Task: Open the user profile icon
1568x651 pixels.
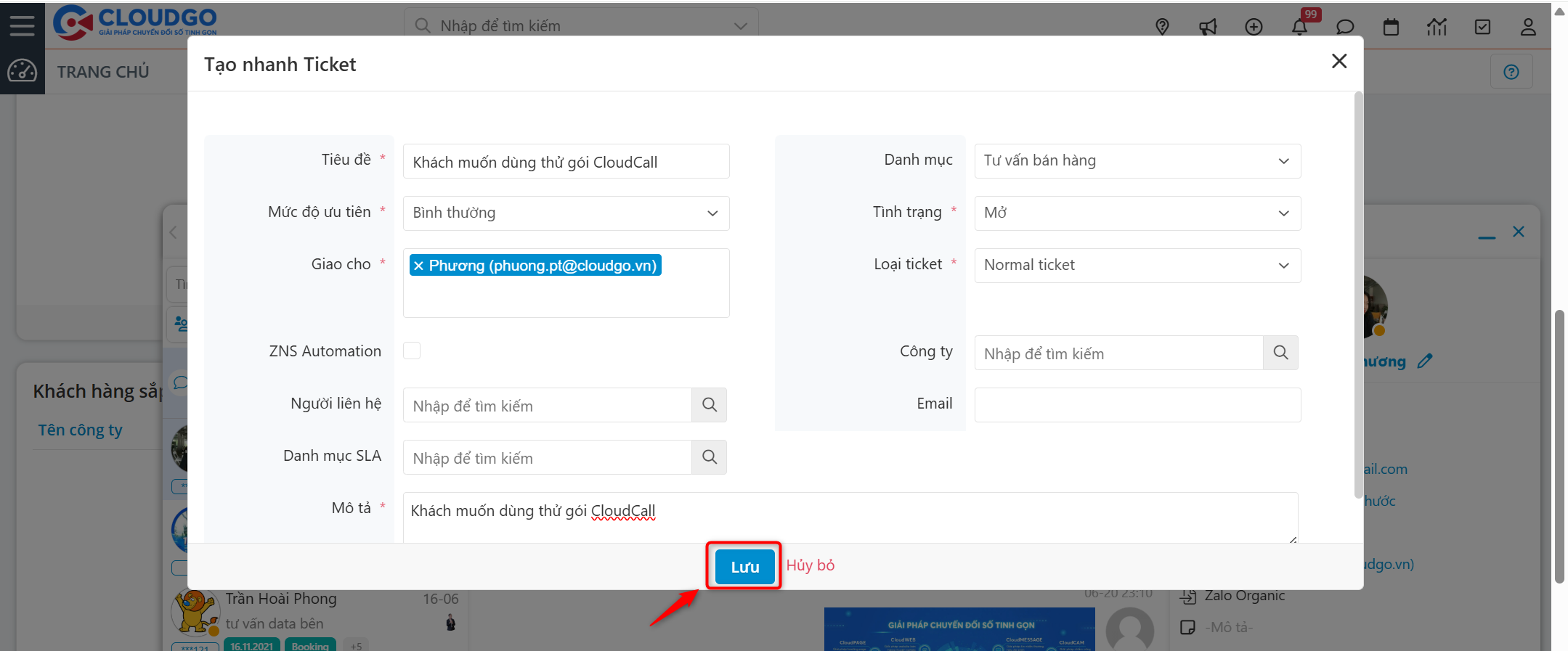Action: (x=1528, y=27)
